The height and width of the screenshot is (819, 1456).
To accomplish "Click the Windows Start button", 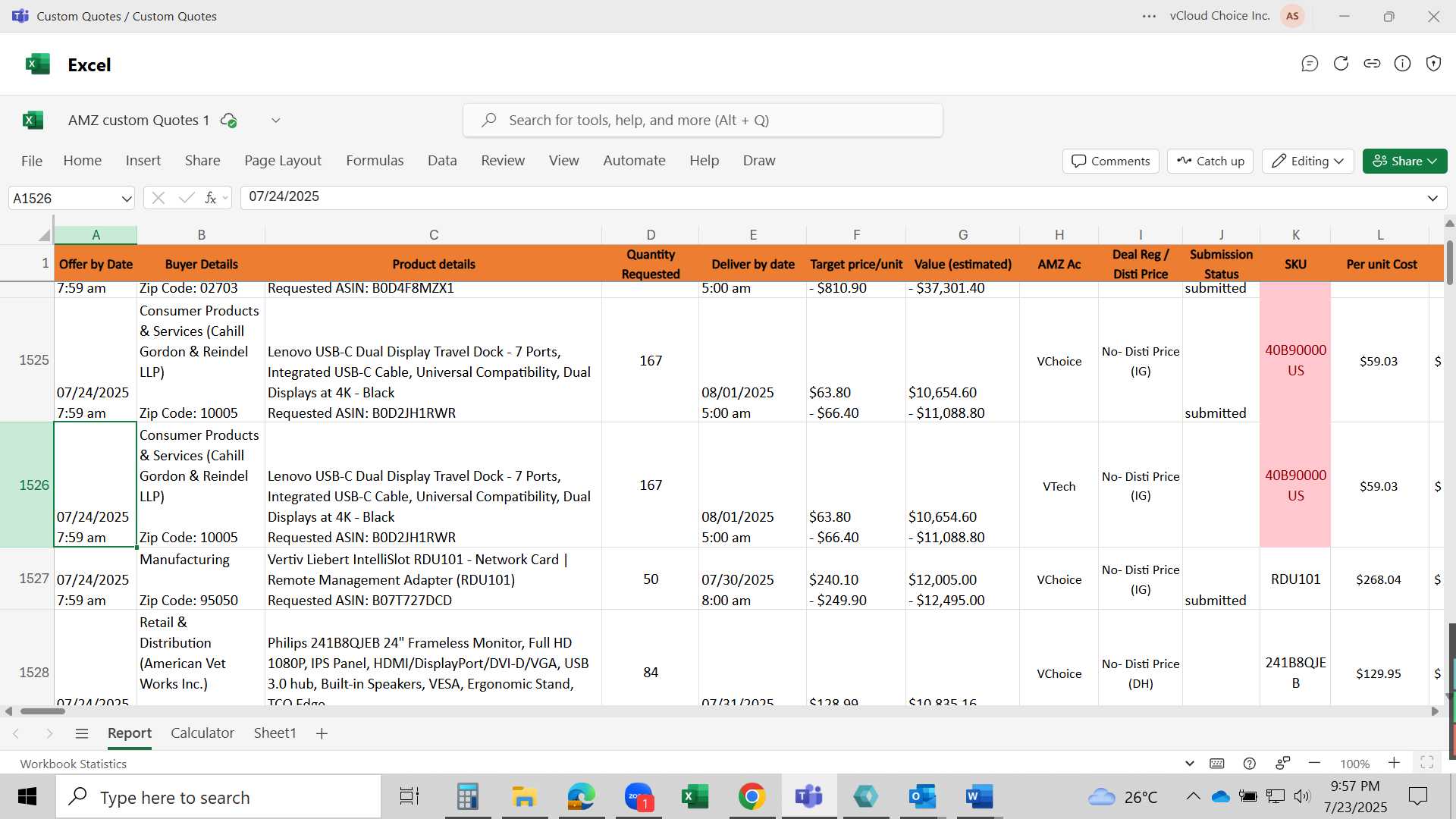I will 27,796.
